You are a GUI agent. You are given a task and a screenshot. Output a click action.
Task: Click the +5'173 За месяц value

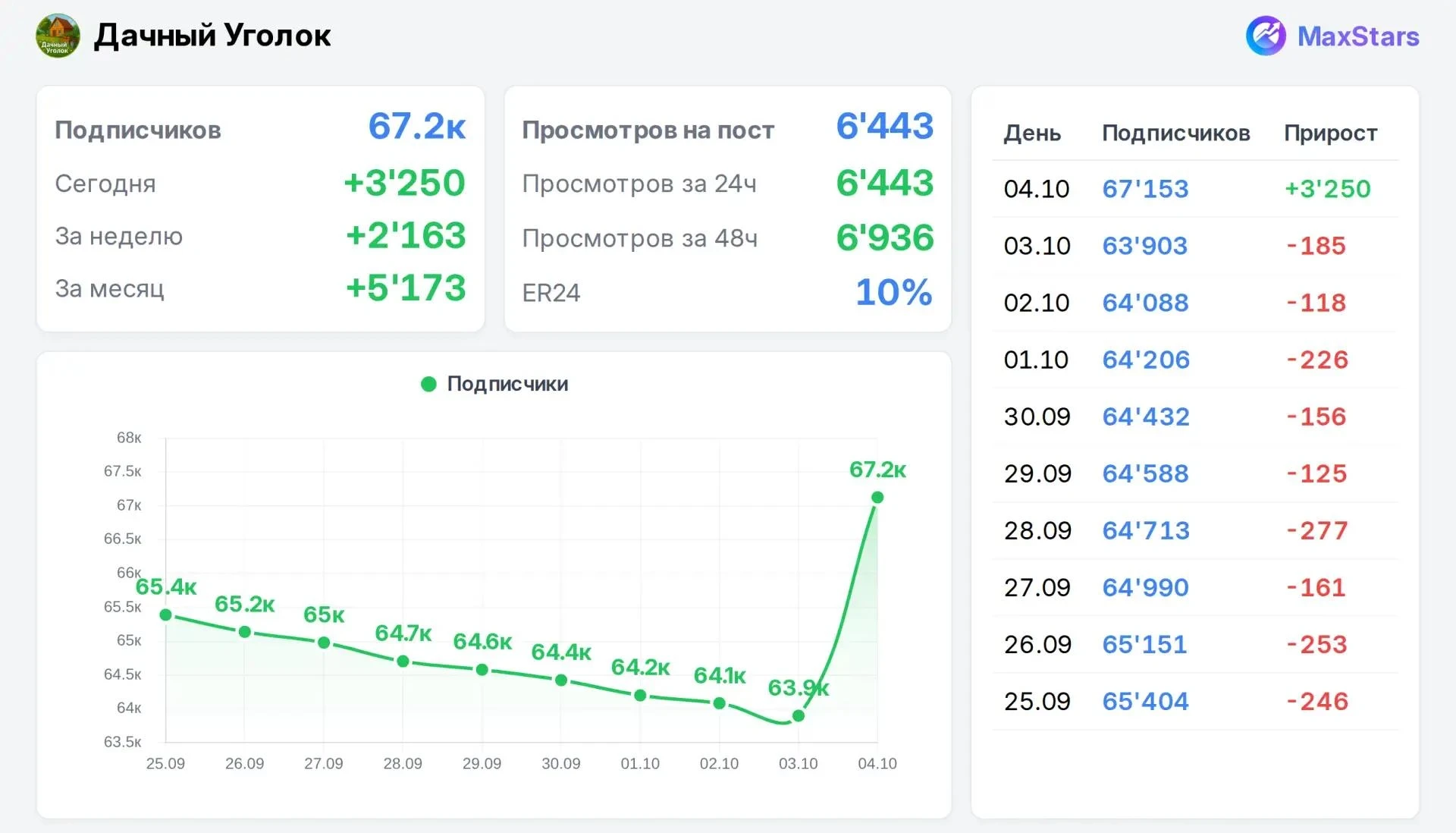point(406,288)
